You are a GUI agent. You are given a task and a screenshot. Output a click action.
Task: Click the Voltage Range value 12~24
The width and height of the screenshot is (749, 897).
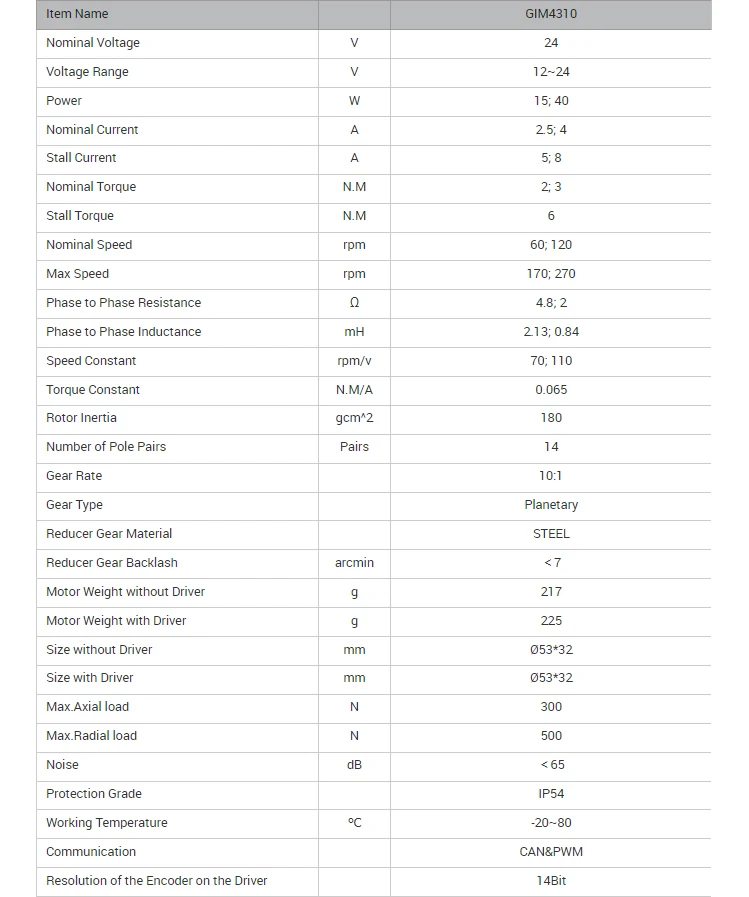(x=551, y=72)
